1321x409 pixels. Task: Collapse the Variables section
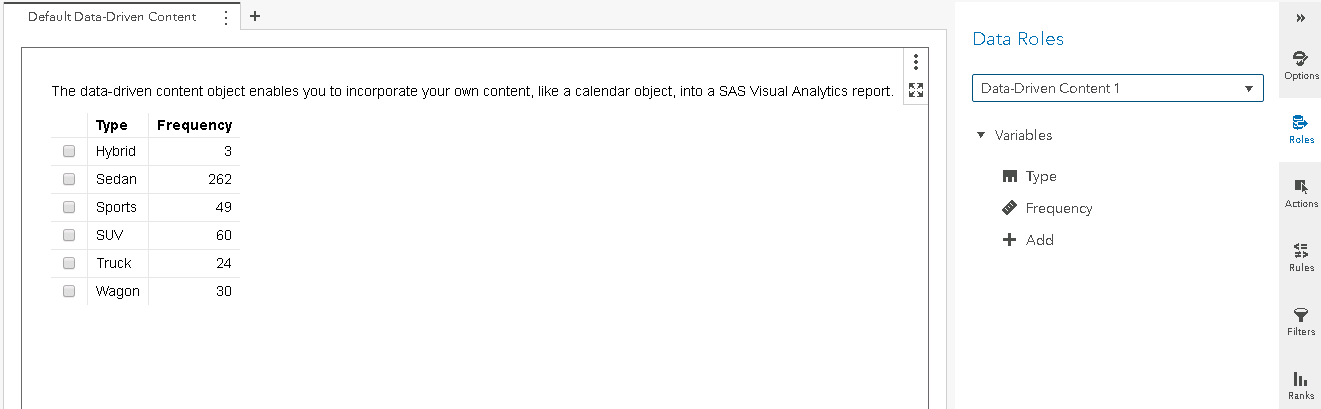[981, 135]
